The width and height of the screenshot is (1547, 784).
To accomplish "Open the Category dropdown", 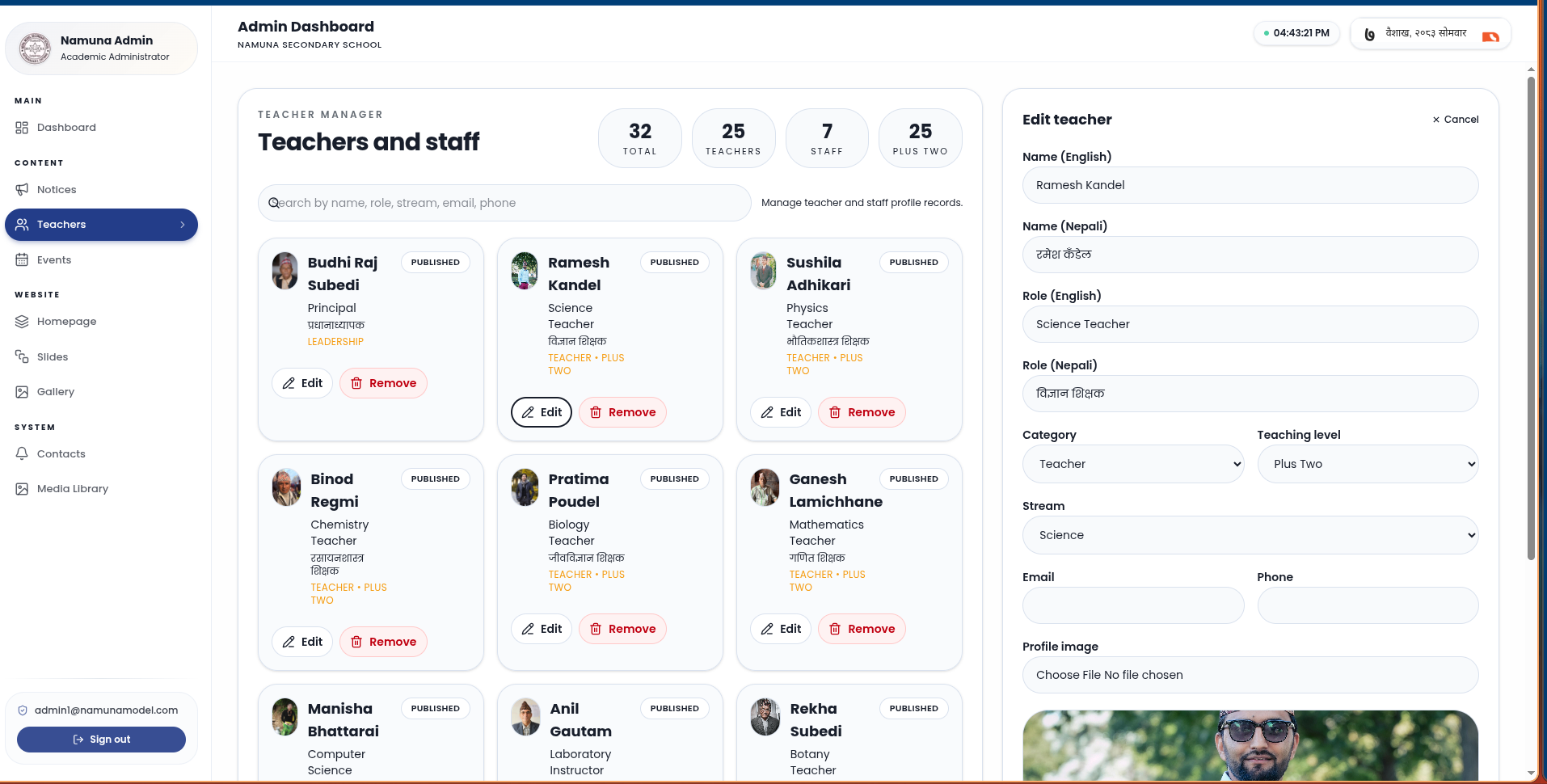I will [1132, 464].
